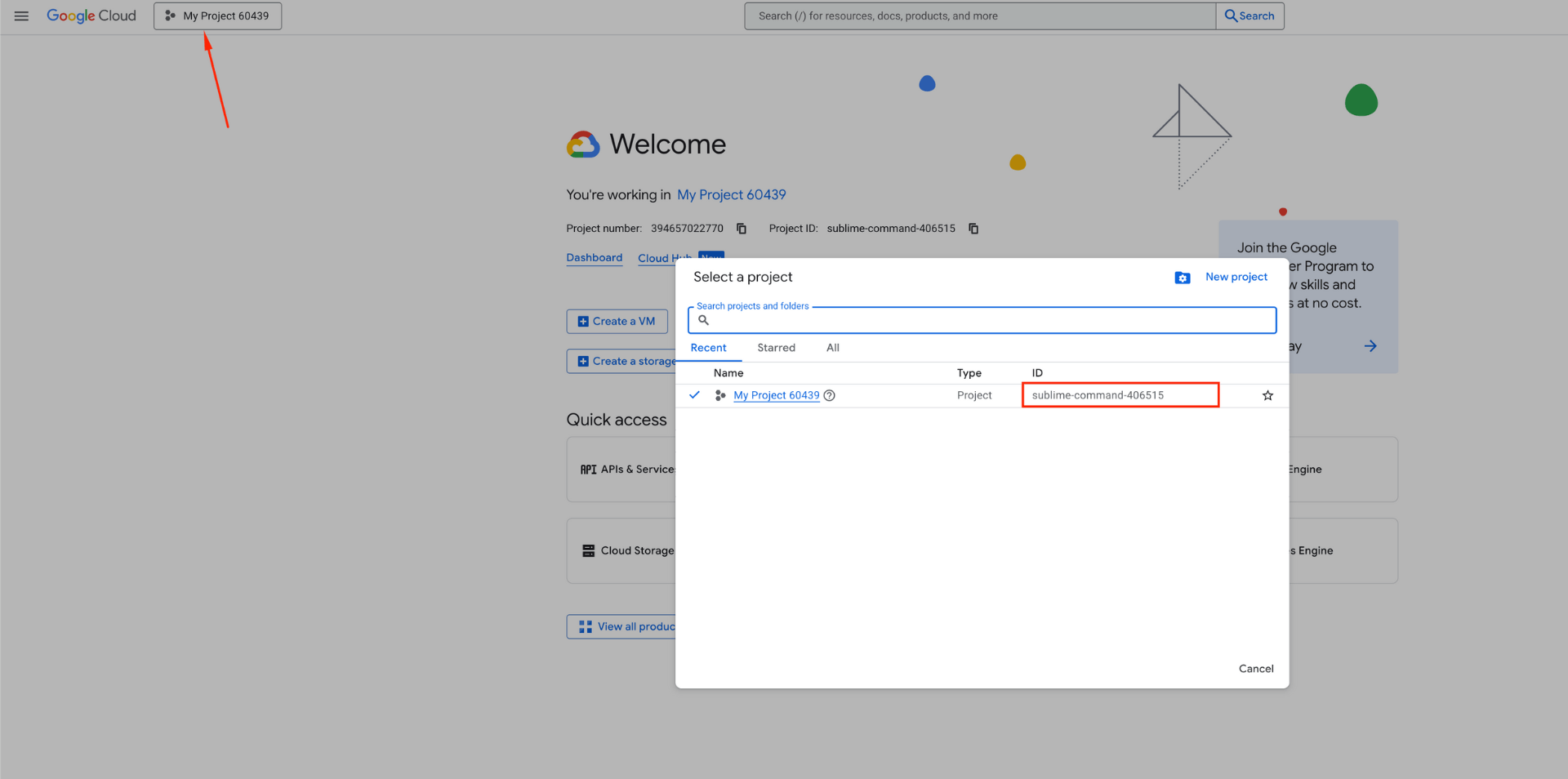Click the New project folder icon
Image resolution: width=1568 pixels, height=779 pixels.
[x=1182, y=278]
